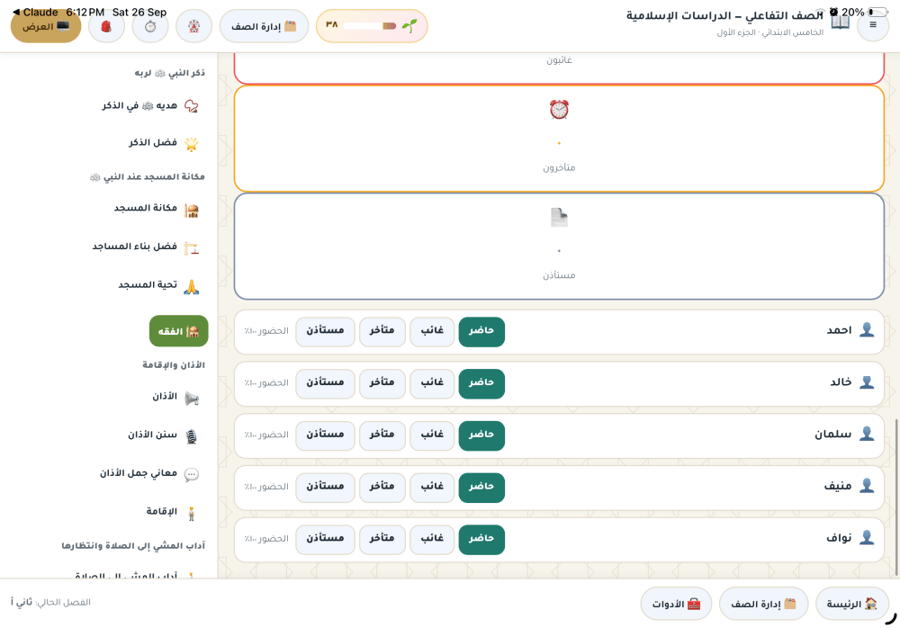Screen dimensions: 900x628
Task: Mark سلمان as حاضر
Action: pos(482,435)
